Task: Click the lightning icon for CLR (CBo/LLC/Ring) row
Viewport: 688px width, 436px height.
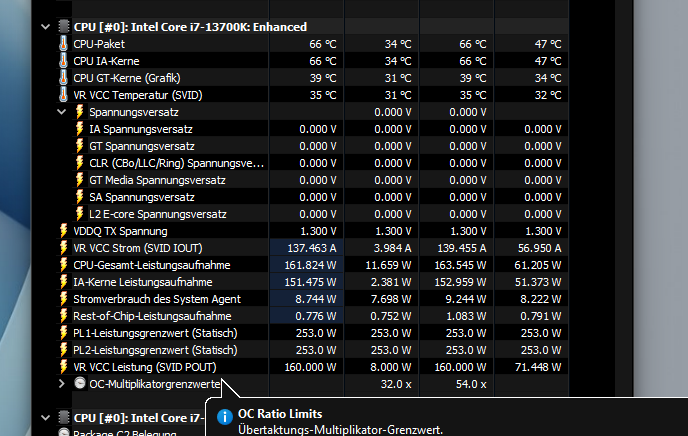Action: pyautogui.click(x=79, y=163)
